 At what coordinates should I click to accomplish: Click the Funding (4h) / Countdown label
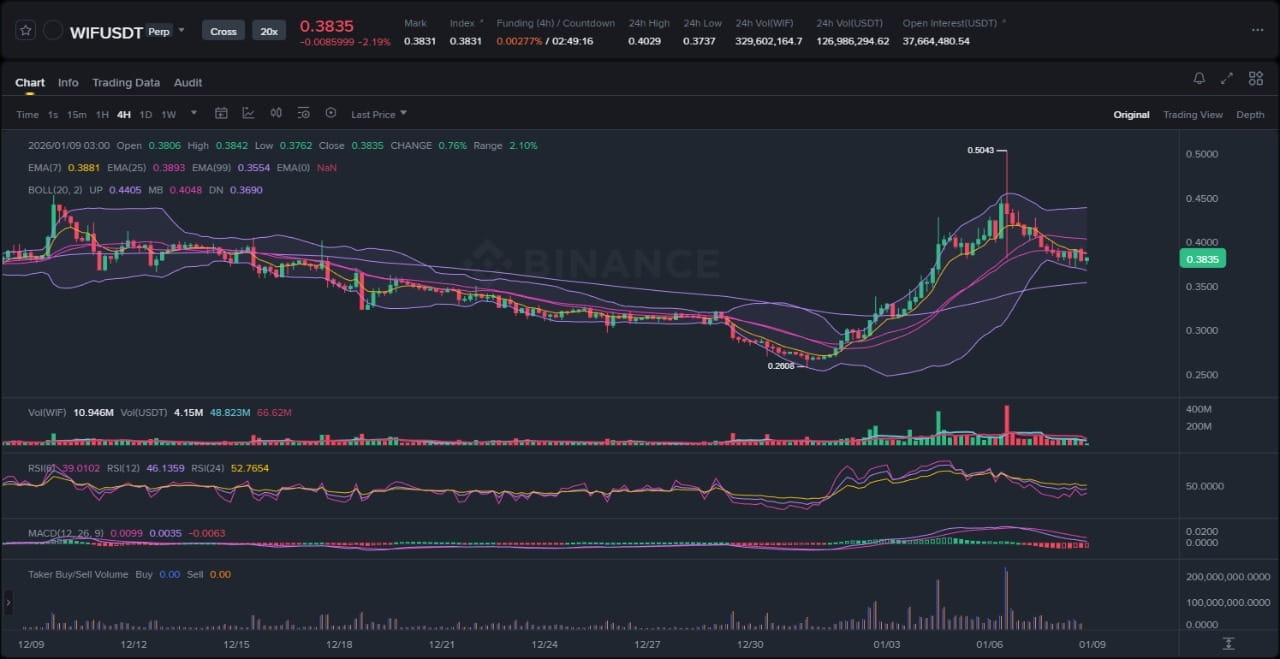(x=556, y=23)
